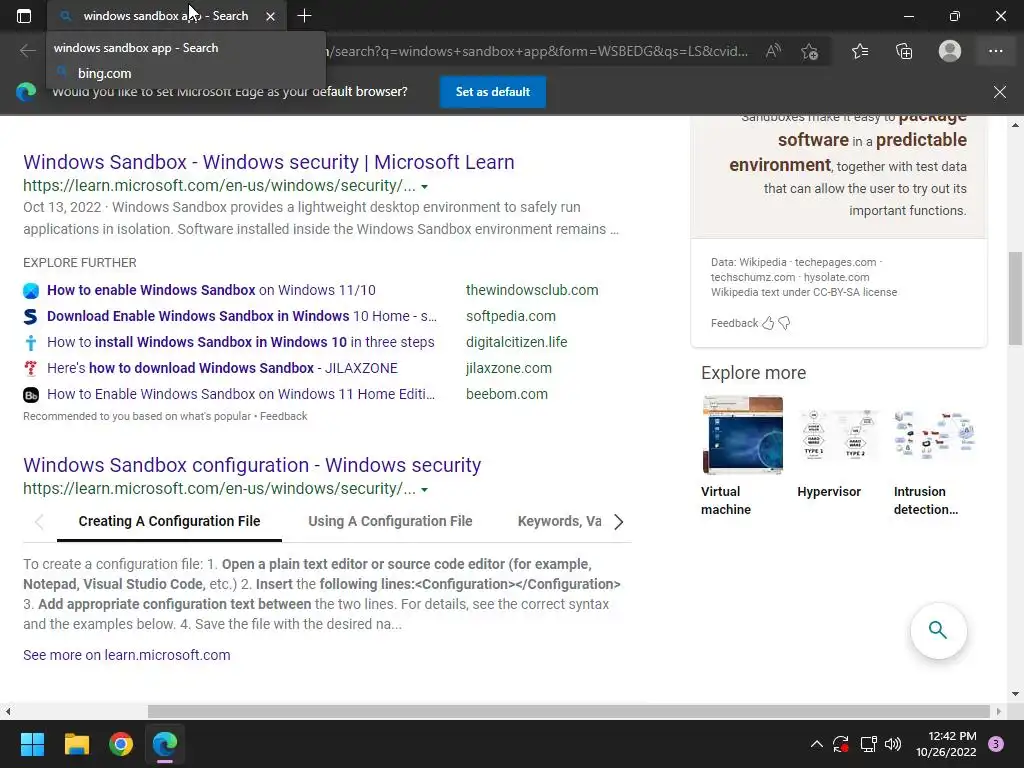The image size is (1024, 768).
Task: Open the volume tray icon
Action: [893, 744]
